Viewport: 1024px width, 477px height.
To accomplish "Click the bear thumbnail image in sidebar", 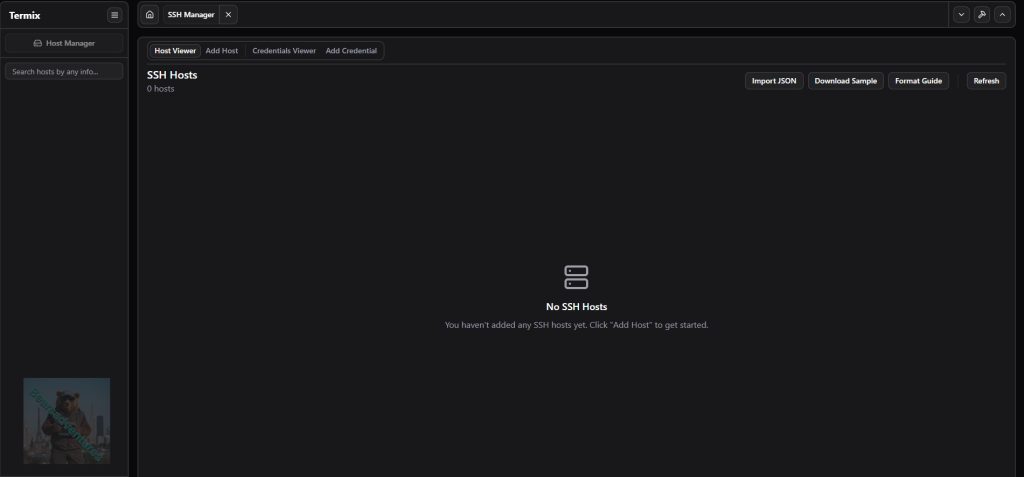I will [x=66, y=420].
